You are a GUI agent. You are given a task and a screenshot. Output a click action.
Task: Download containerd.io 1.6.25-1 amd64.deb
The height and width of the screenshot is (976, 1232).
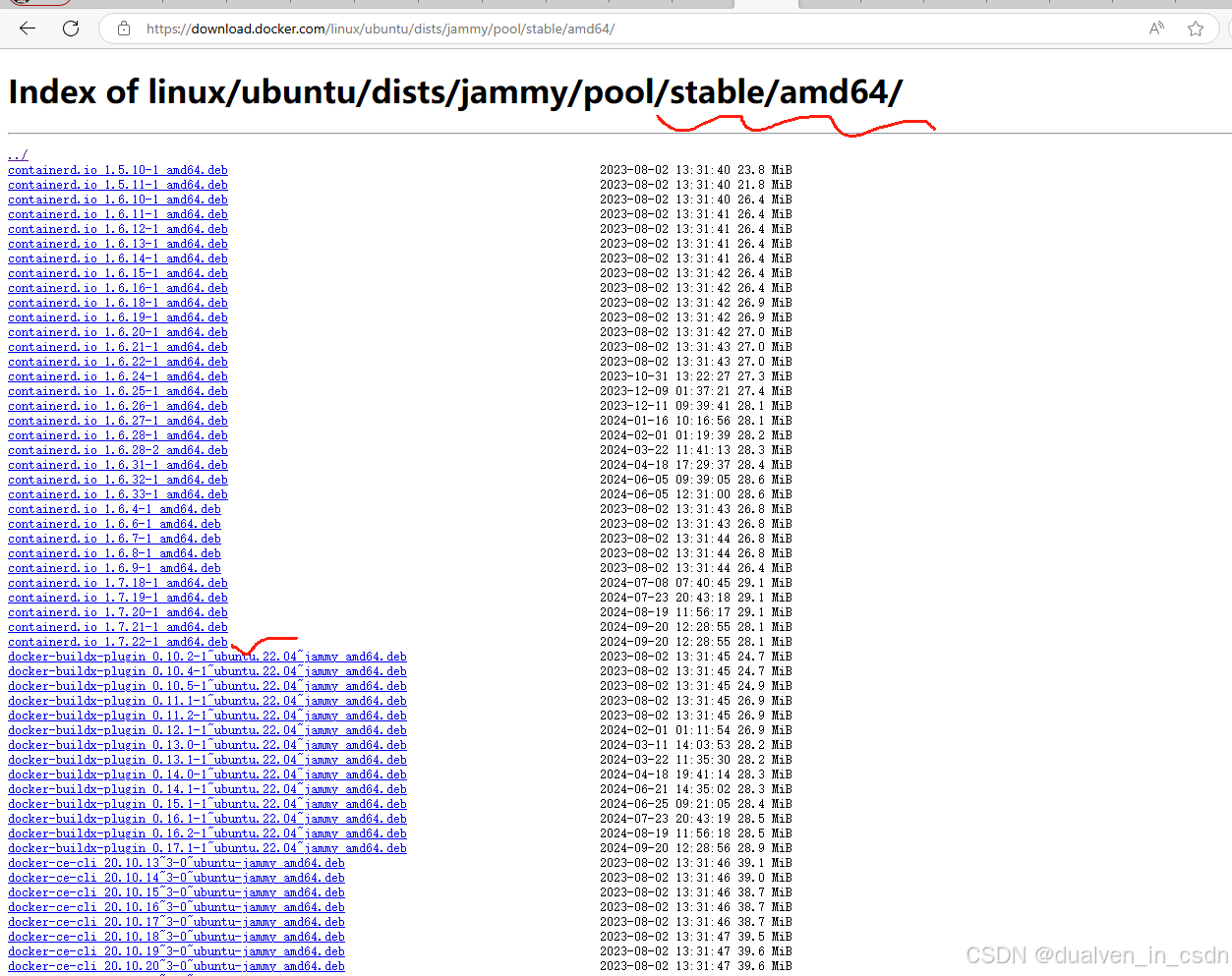tap(118, 391)
